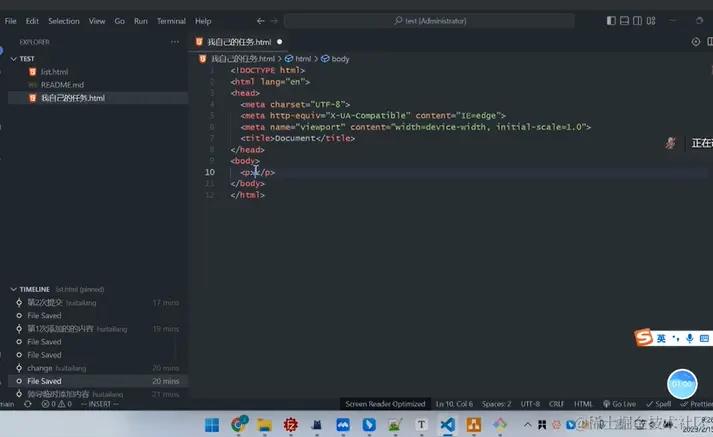Viewport: 713px width, 437px height.
Task: Click the DOCTYPE html line of code
Action: pos(267,70)
